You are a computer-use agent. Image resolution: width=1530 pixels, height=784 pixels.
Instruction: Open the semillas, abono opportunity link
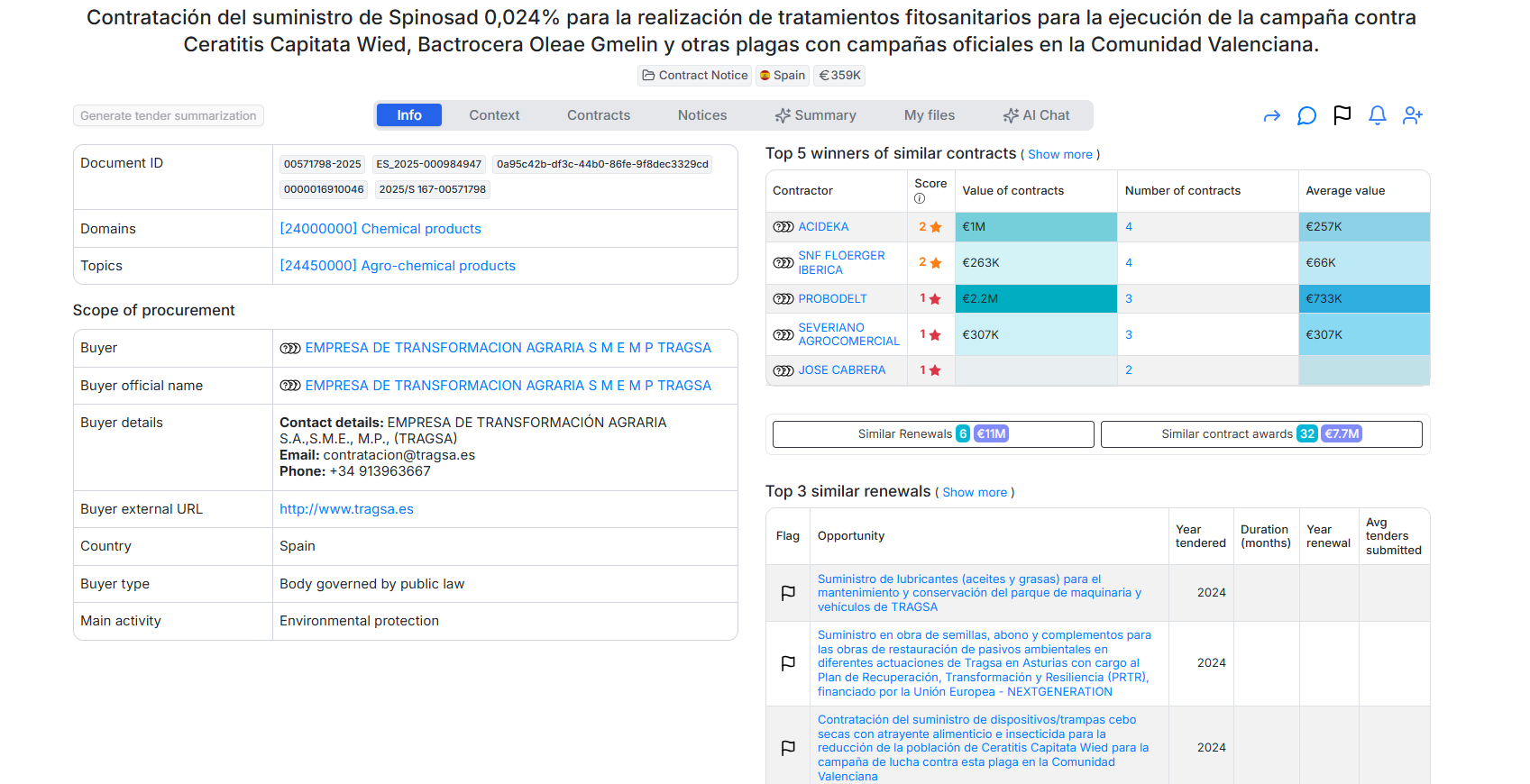point(985,663)
